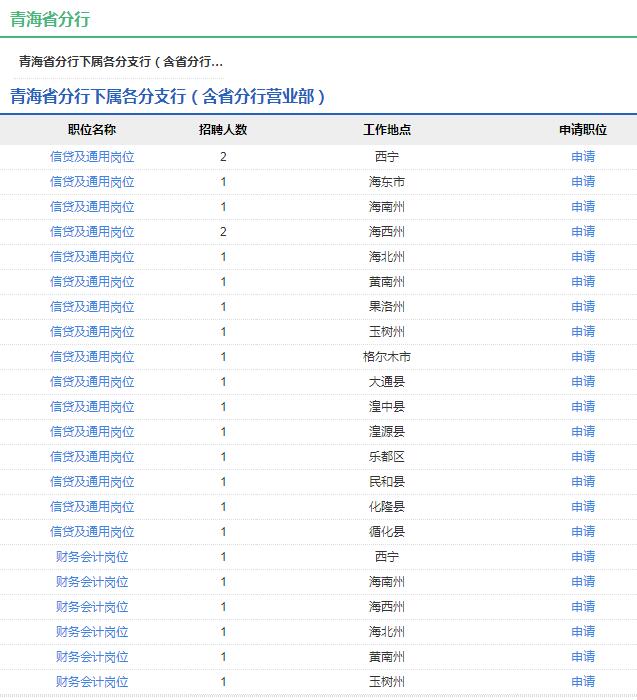Click 申请 for 信贷及通用岗位 in 海西州

583,232
